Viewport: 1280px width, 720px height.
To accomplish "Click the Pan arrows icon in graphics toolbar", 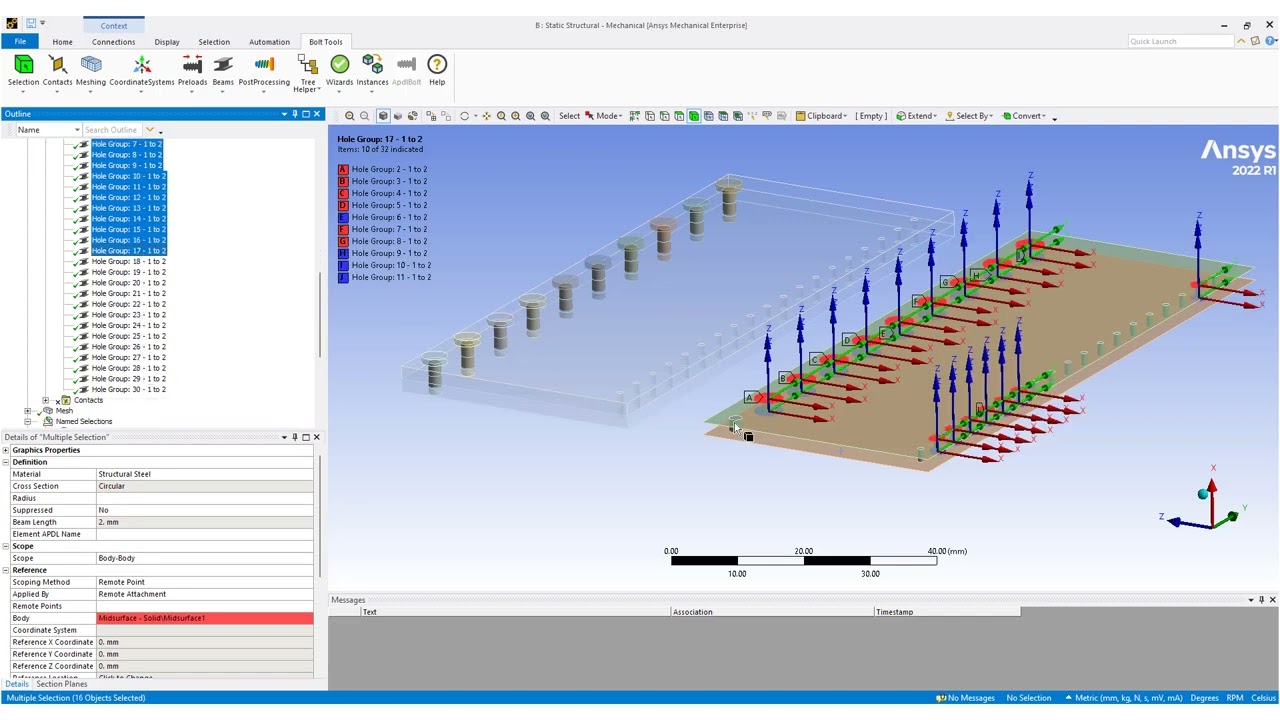I will [486, 116].
